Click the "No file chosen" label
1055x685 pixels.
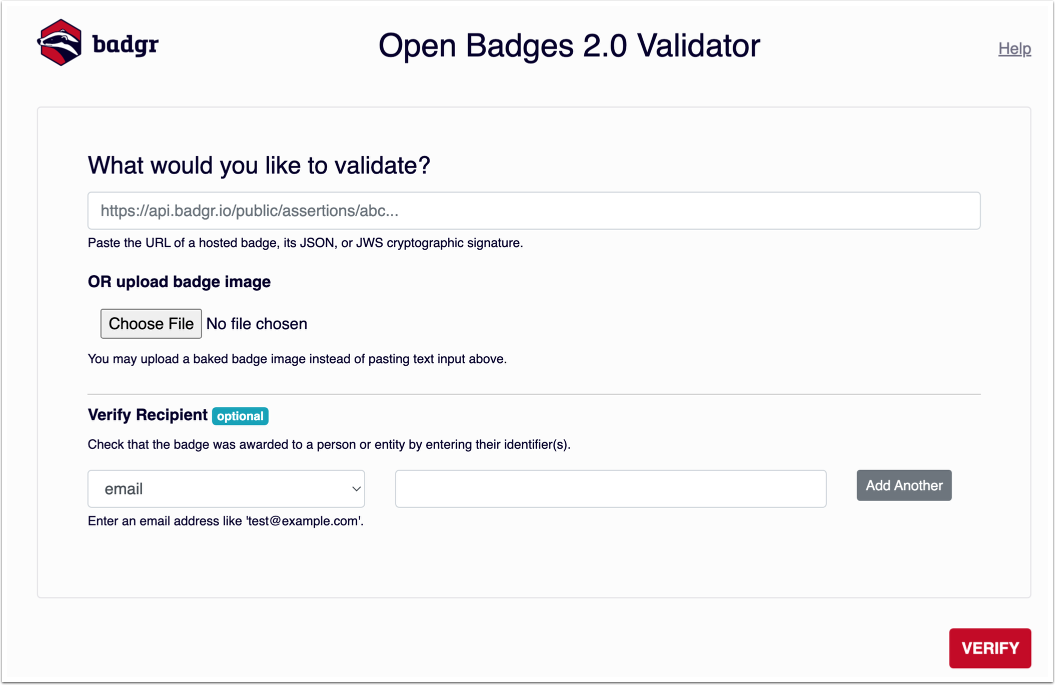pyautogui.click(x=257, y=323)
